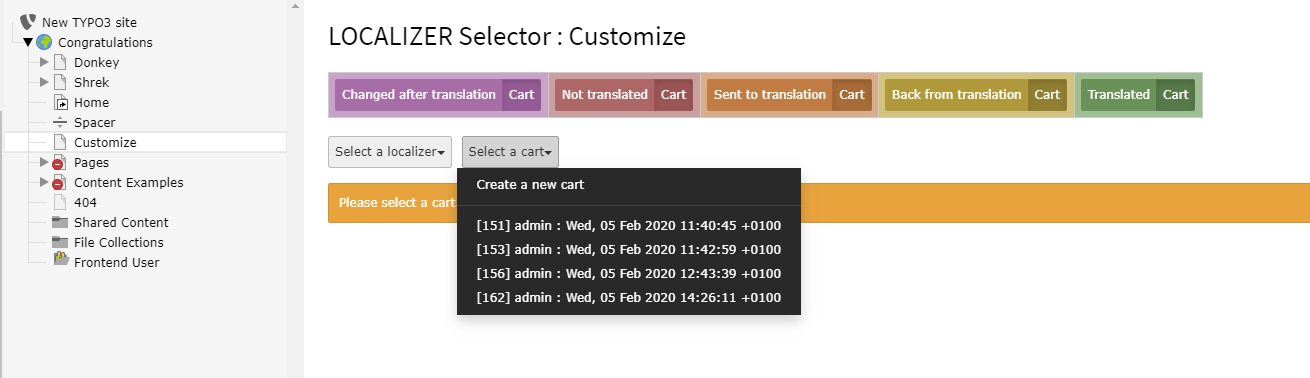Click the Donkey page icon
Viewport: 1310px width, 378px height.
pyautogui.click(x=60, y=62)
